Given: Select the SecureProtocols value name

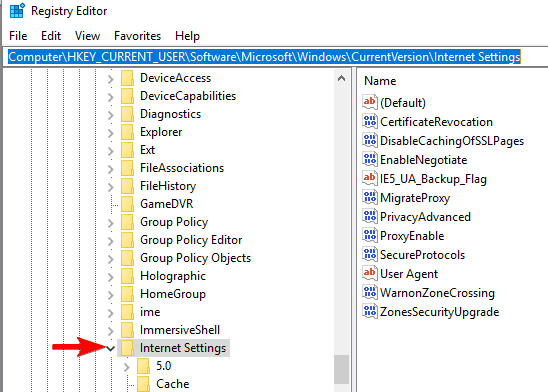Looking at the screenshot, I should coord(423,255).
